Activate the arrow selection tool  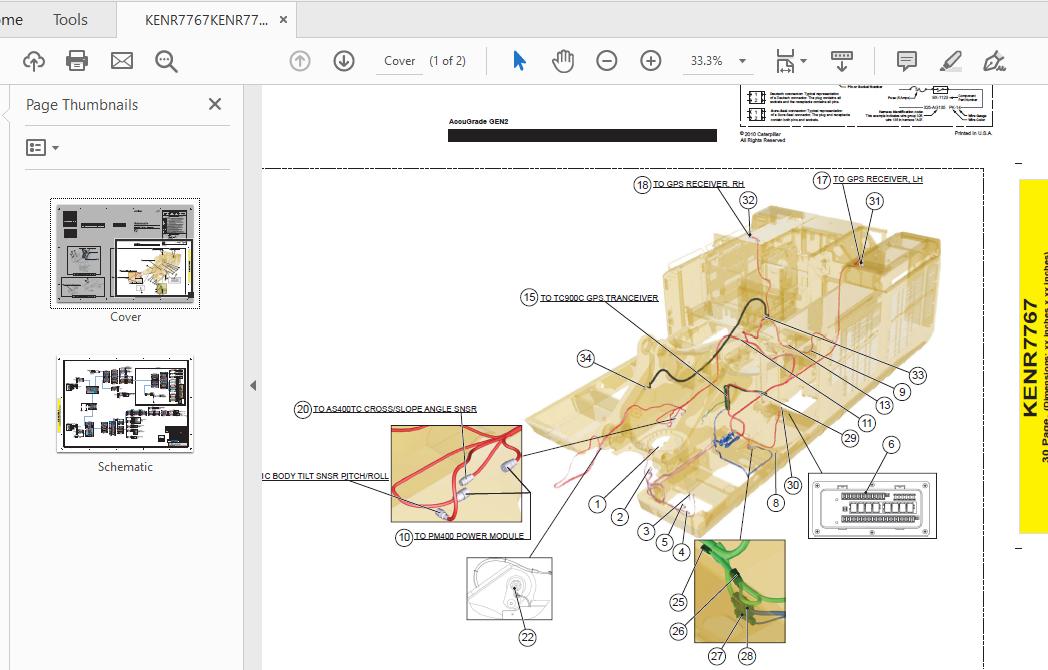tap(519, 61)
